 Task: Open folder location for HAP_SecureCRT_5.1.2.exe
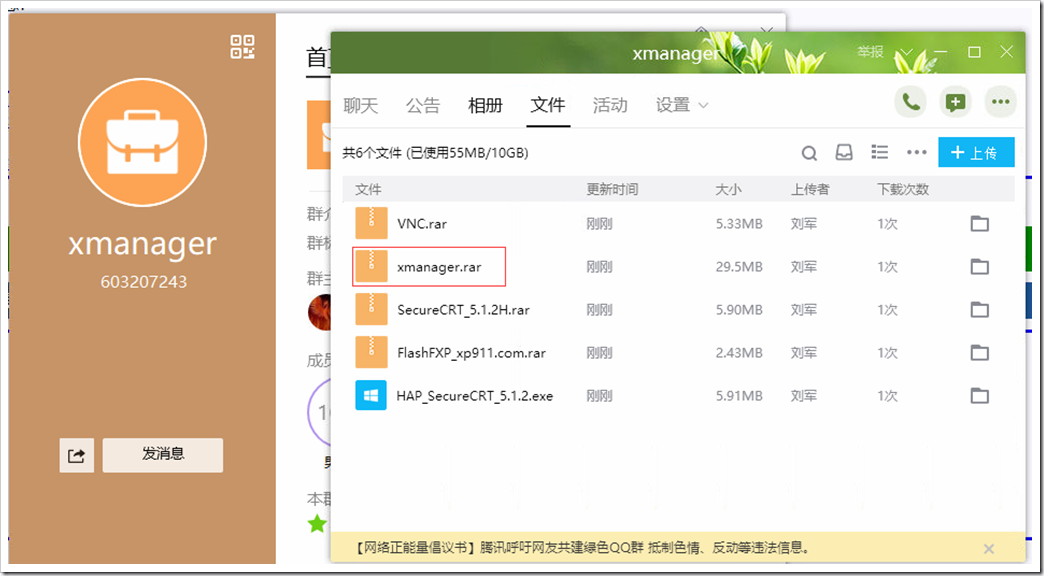[x=979, y=396]
